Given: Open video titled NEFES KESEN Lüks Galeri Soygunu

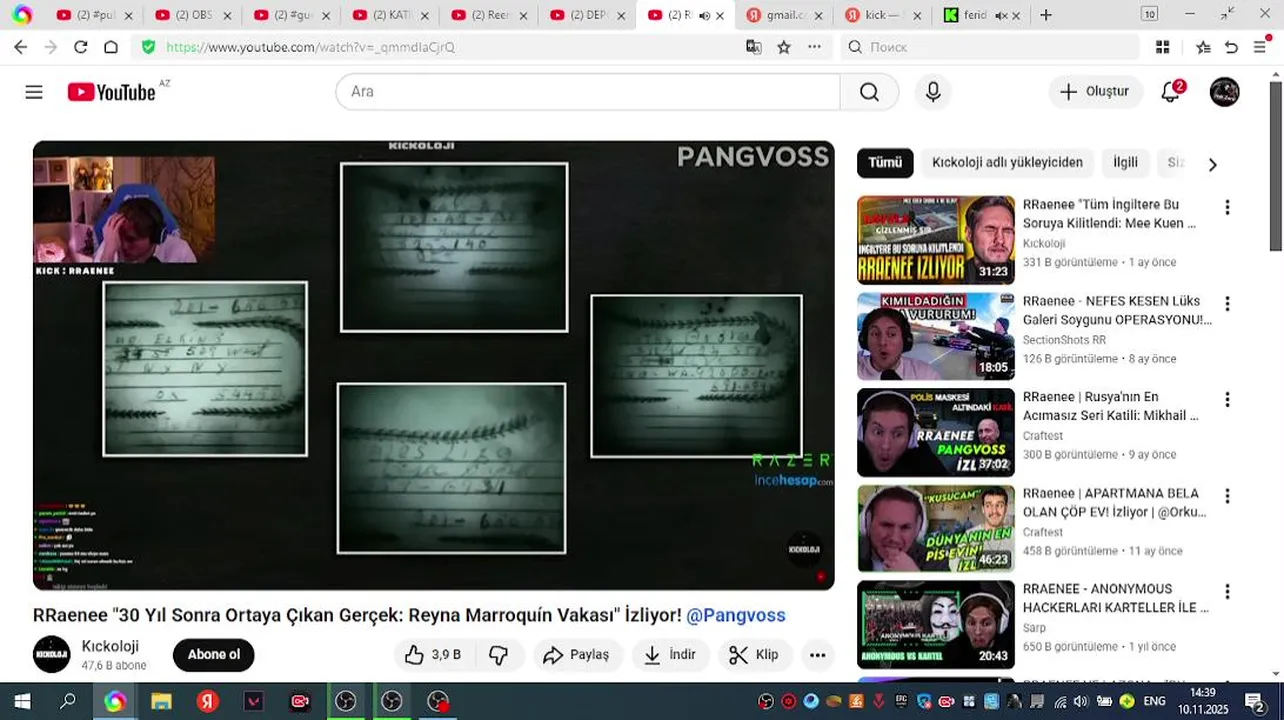Looking at the screenshot, I should [1116, 311].
